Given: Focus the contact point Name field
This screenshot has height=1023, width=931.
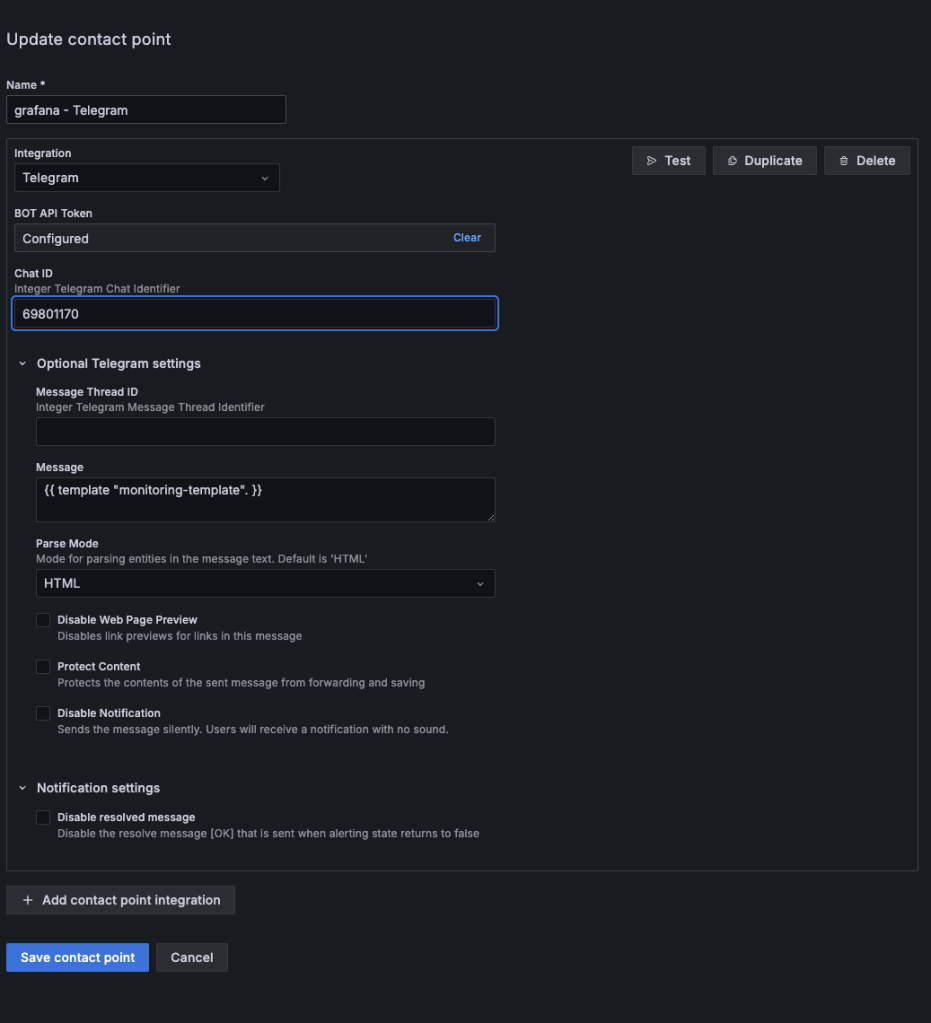Looking at the screenshot, I should 146,110.
